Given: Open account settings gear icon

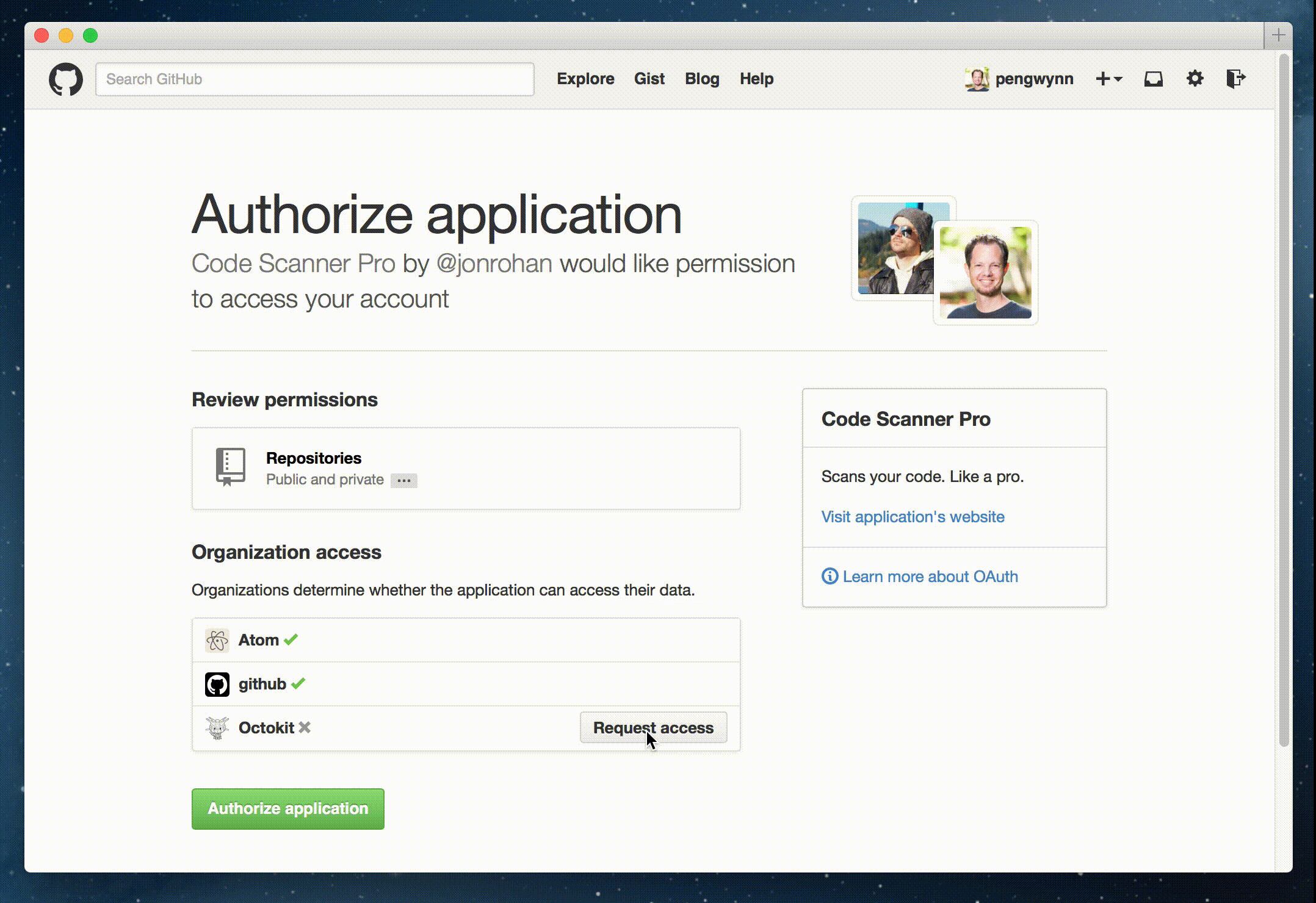Looking at the screenshot, I should (1195, 79).
